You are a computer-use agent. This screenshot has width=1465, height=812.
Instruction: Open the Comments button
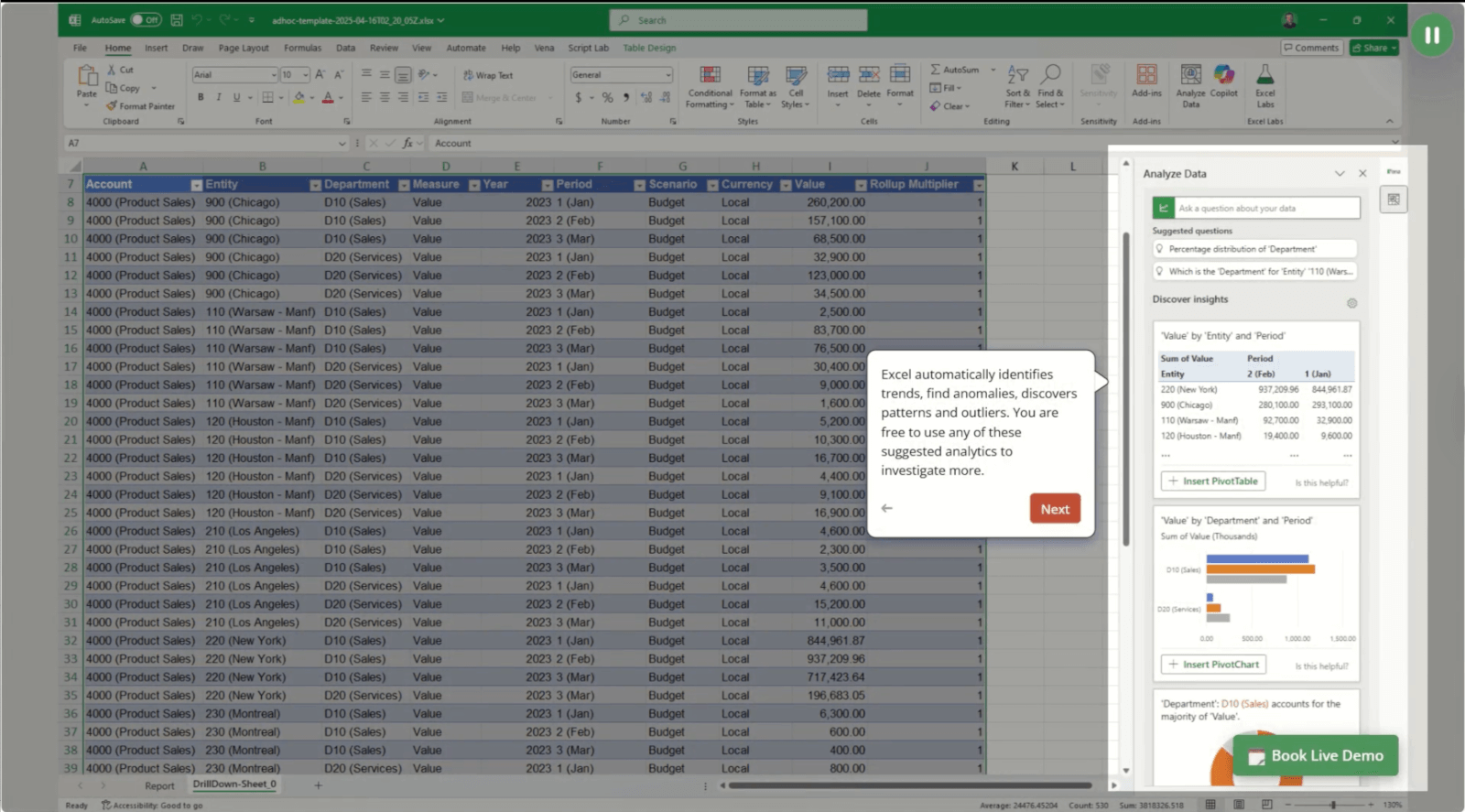click(x=1311, y=48)
